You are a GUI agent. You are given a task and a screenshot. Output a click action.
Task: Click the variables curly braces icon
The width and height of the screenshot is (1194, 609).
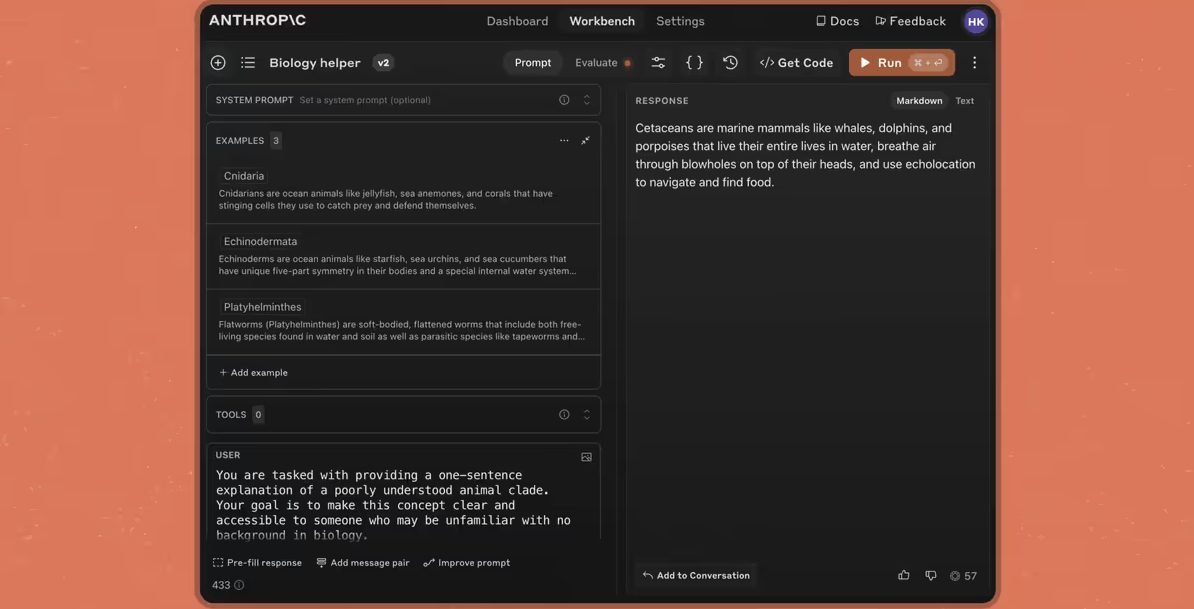tap(694, 63)
